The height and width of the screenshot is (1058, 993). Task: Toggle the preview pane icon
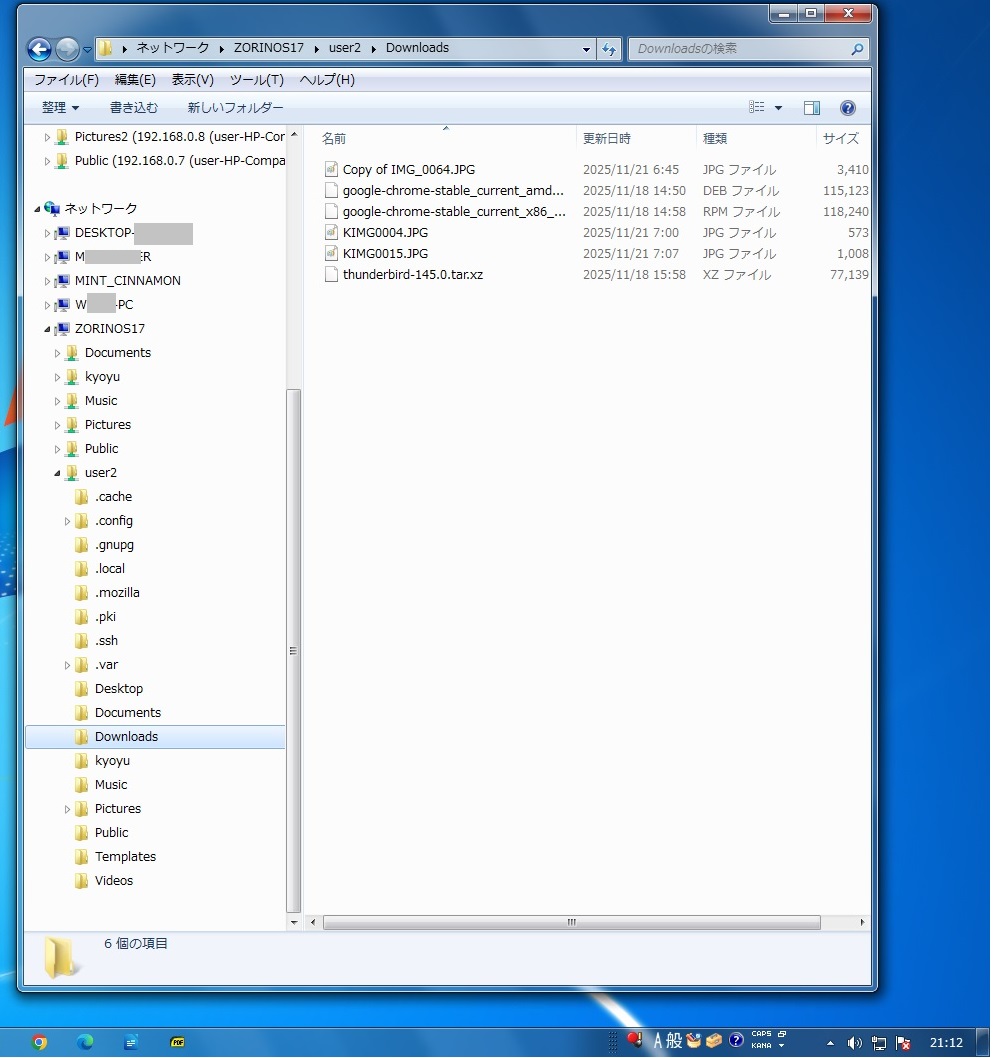[811, 108]
